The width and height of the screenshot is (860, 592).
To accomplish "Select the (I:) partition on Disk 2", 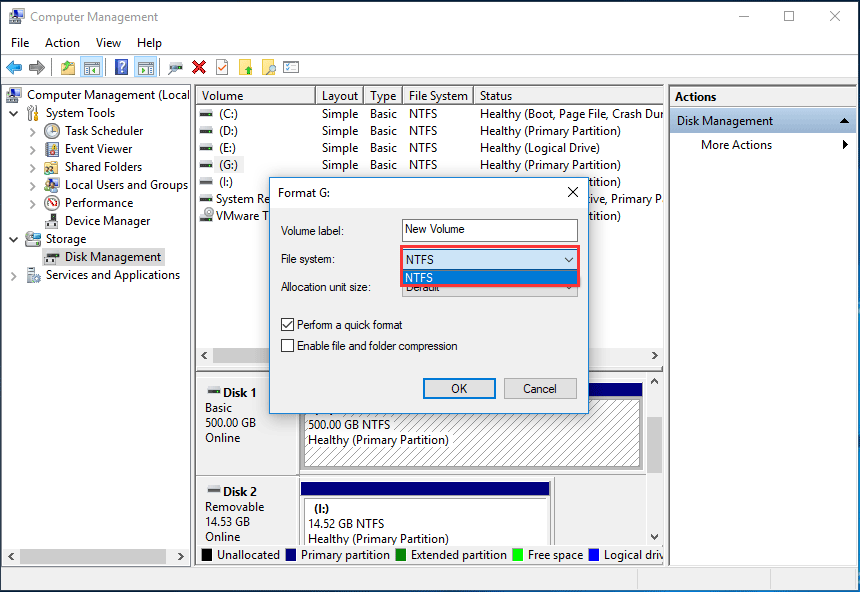I will (x=425, y=520).
